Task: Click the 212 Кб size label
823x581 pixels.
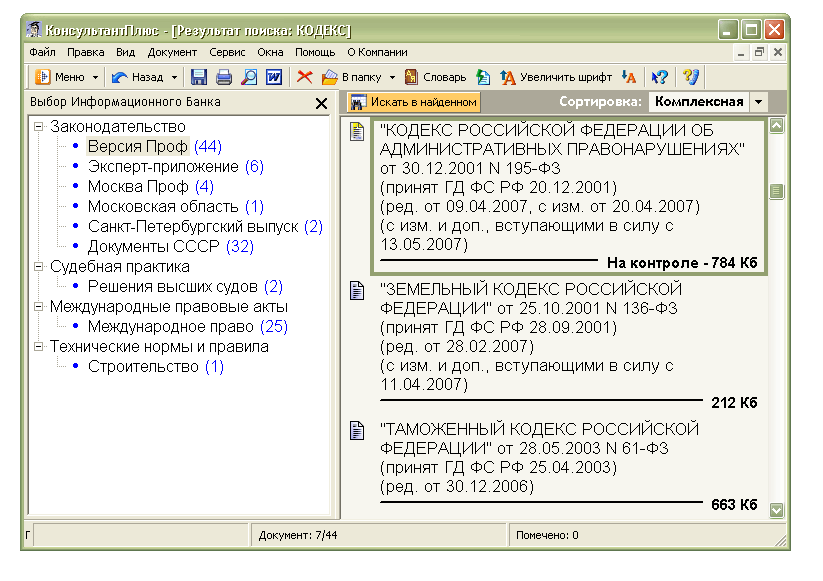Action: (x=734, y=403)
